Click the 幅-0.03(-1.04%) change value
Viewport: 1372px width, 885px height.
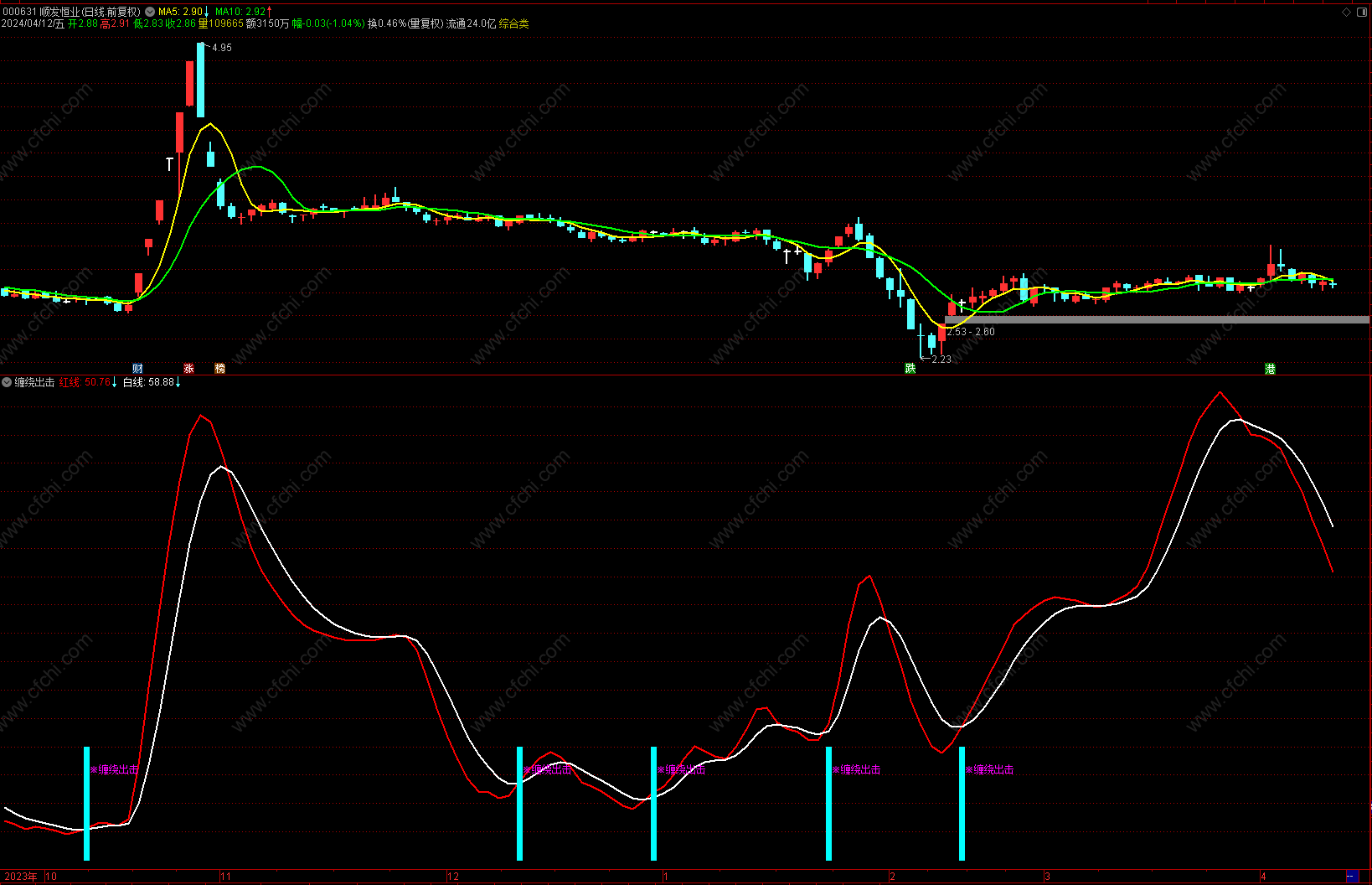coord(328,23)
